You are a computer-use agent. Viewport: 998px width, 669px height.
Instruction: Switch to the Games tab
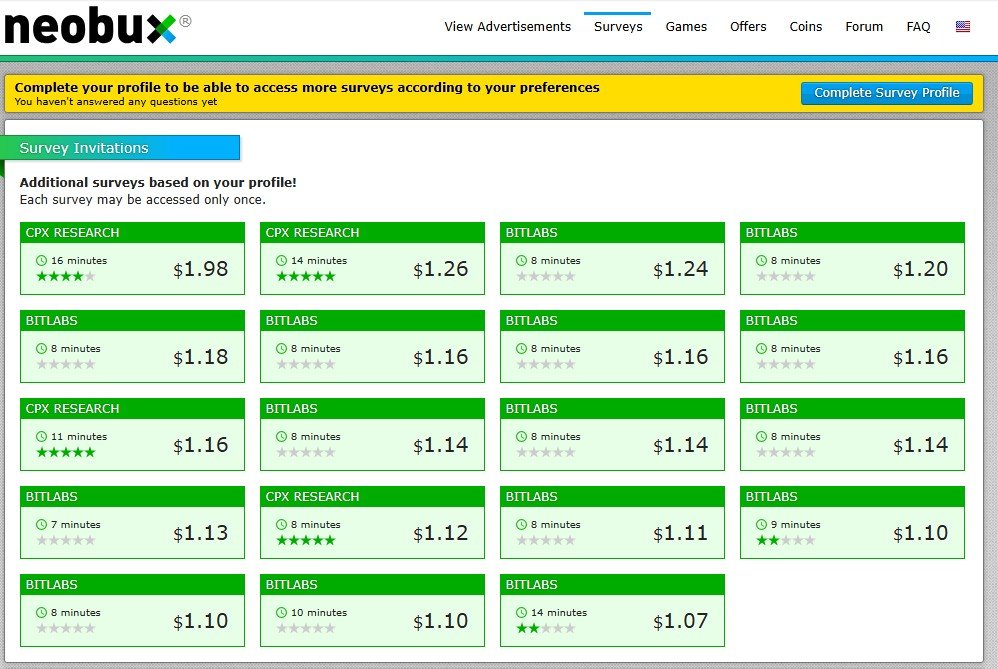pos(686,27)
